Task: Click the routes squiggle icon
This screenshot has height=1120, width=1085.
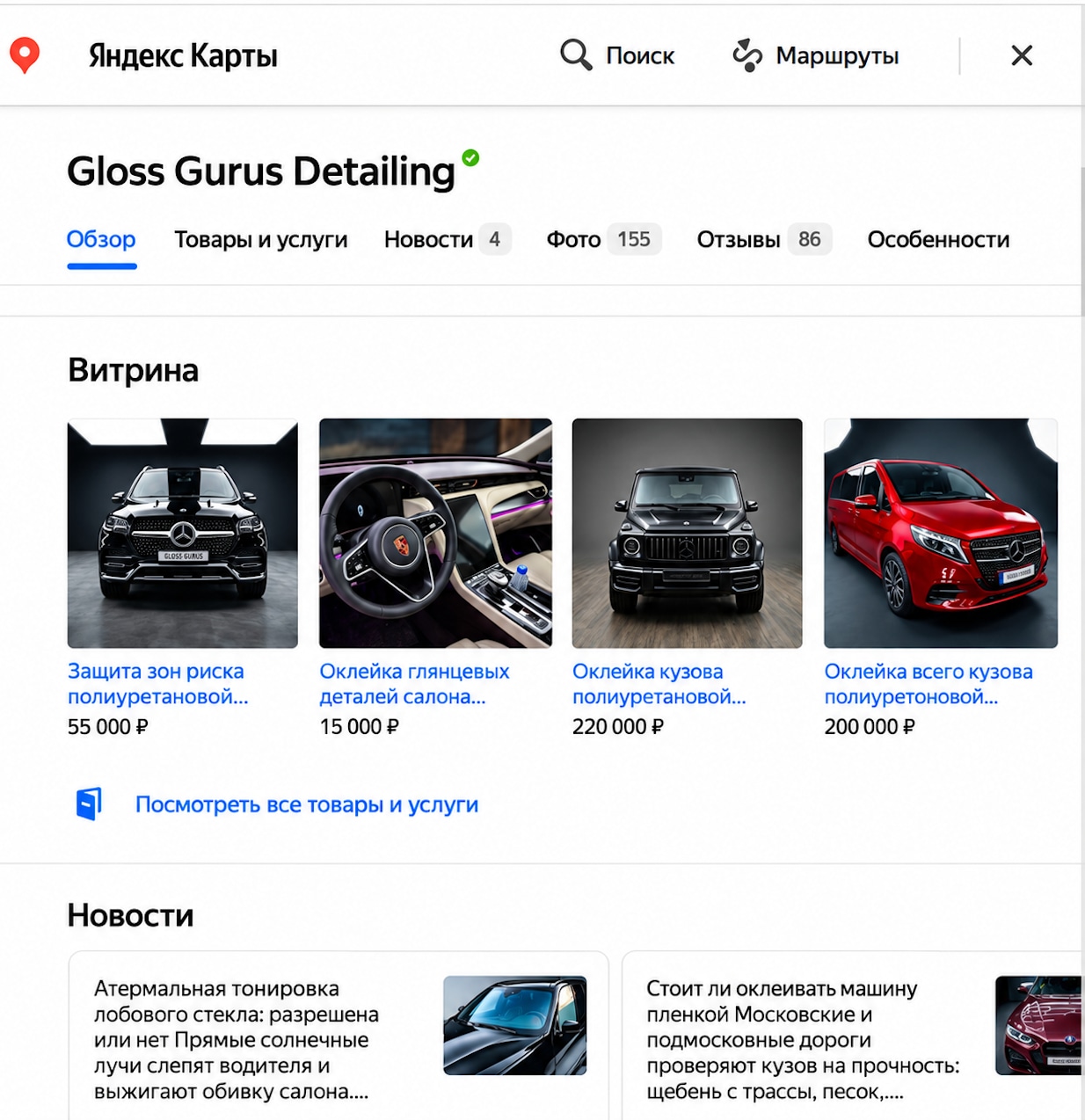Action: (x=747, y=55)
